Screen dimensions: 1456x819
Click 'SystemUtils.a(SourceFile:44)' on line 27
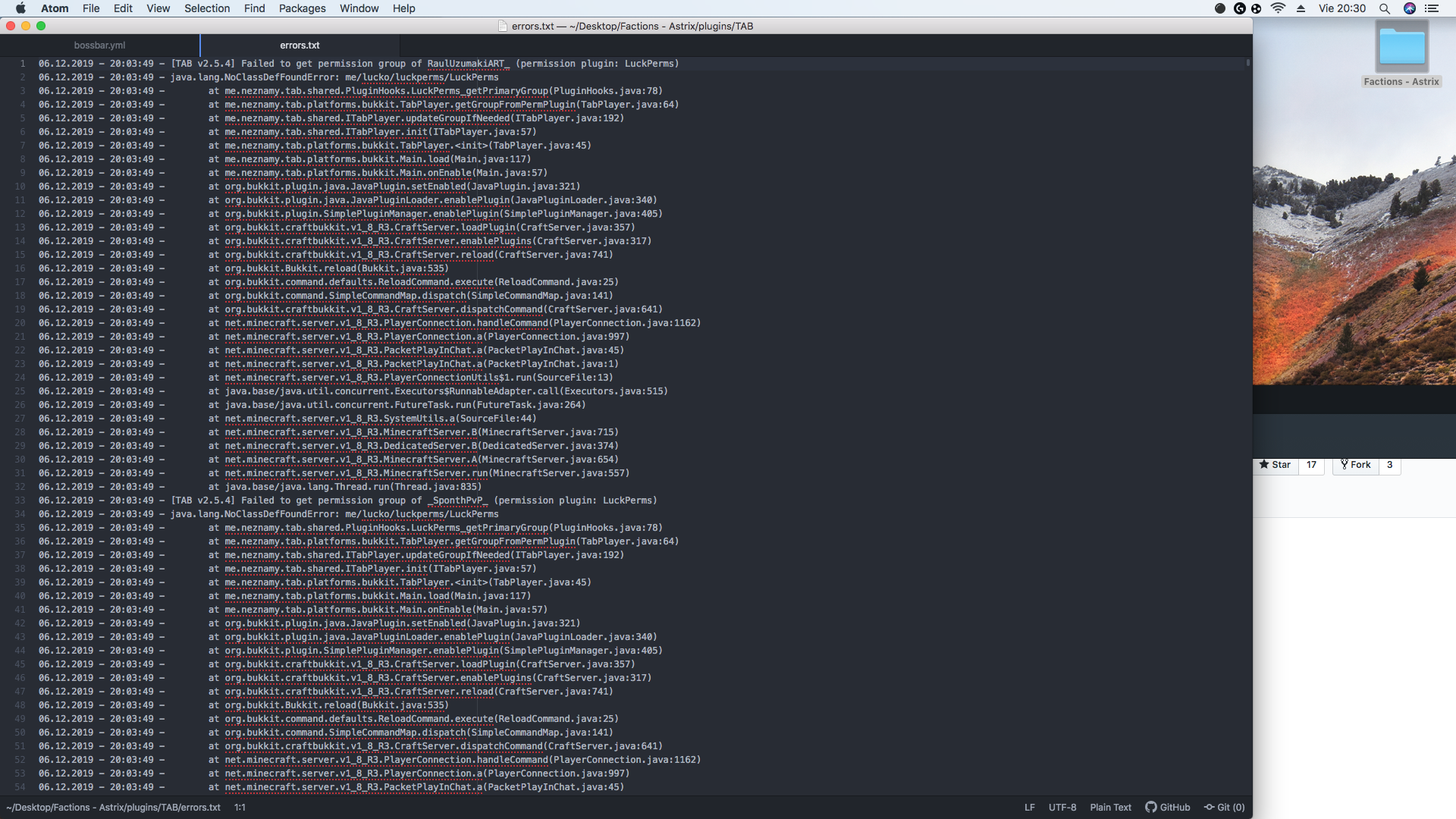(460, 419)
